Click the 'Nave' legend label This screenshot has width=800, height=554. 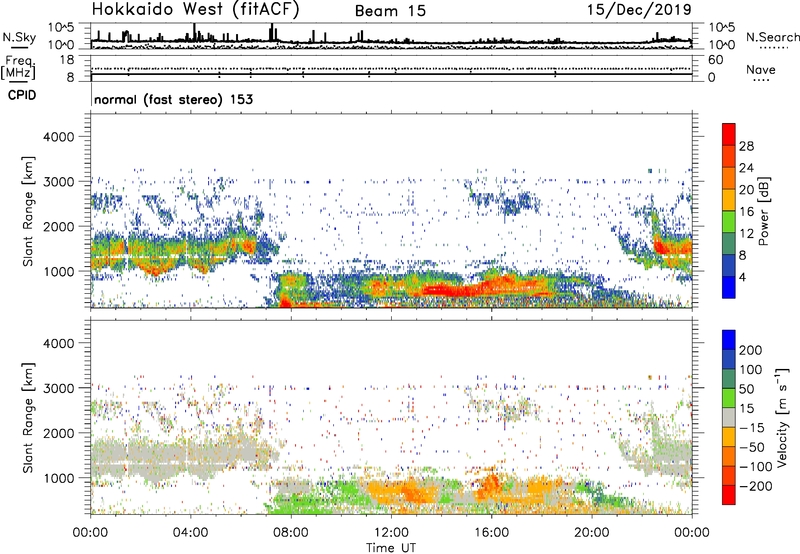(x=761, y=69)
